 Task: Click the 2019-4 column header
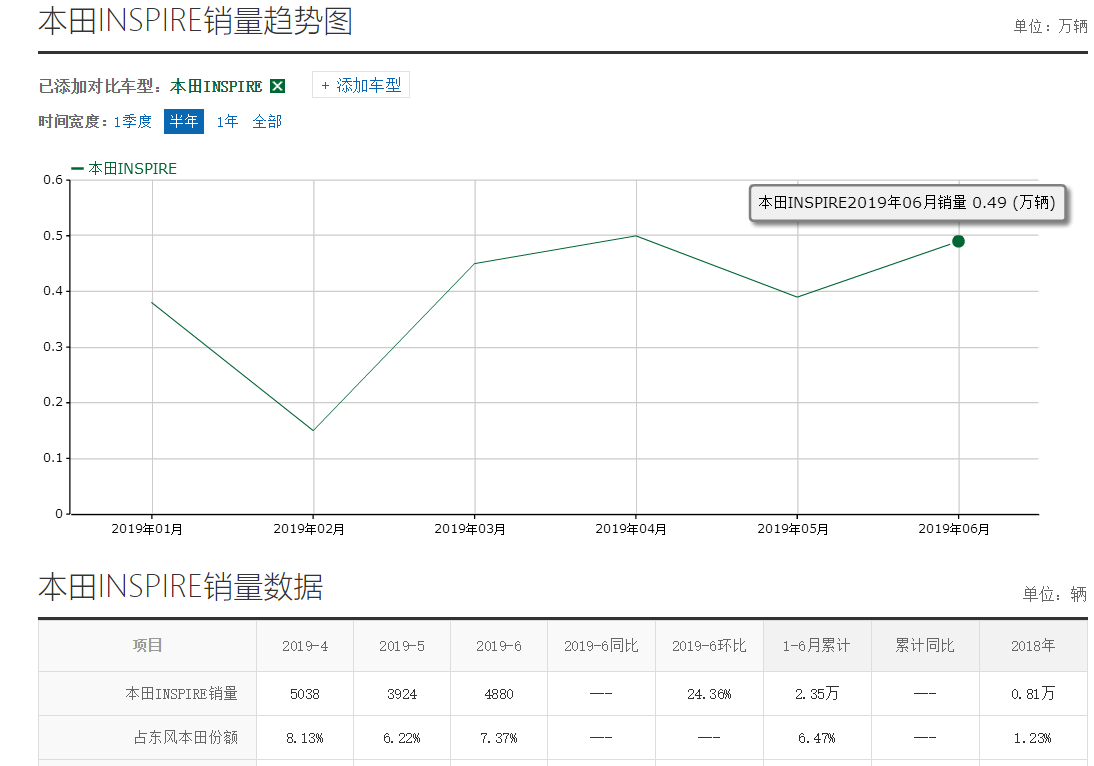pyautogui.click(x=305, y=646)
